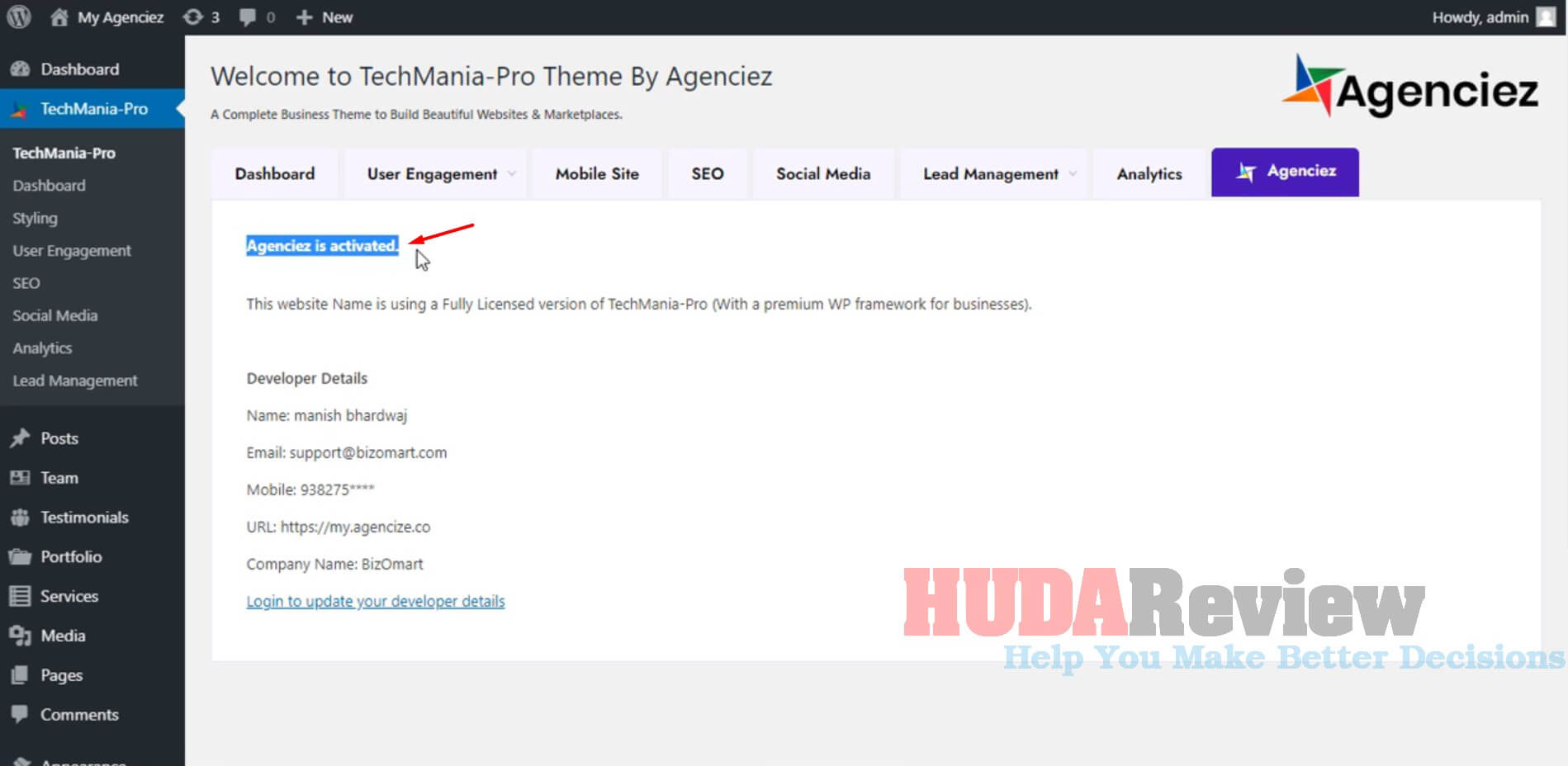Viewport: 1568px width, 766px height.
Task: Select TechMania-Pro main menu item
Action: coord(92,109)
